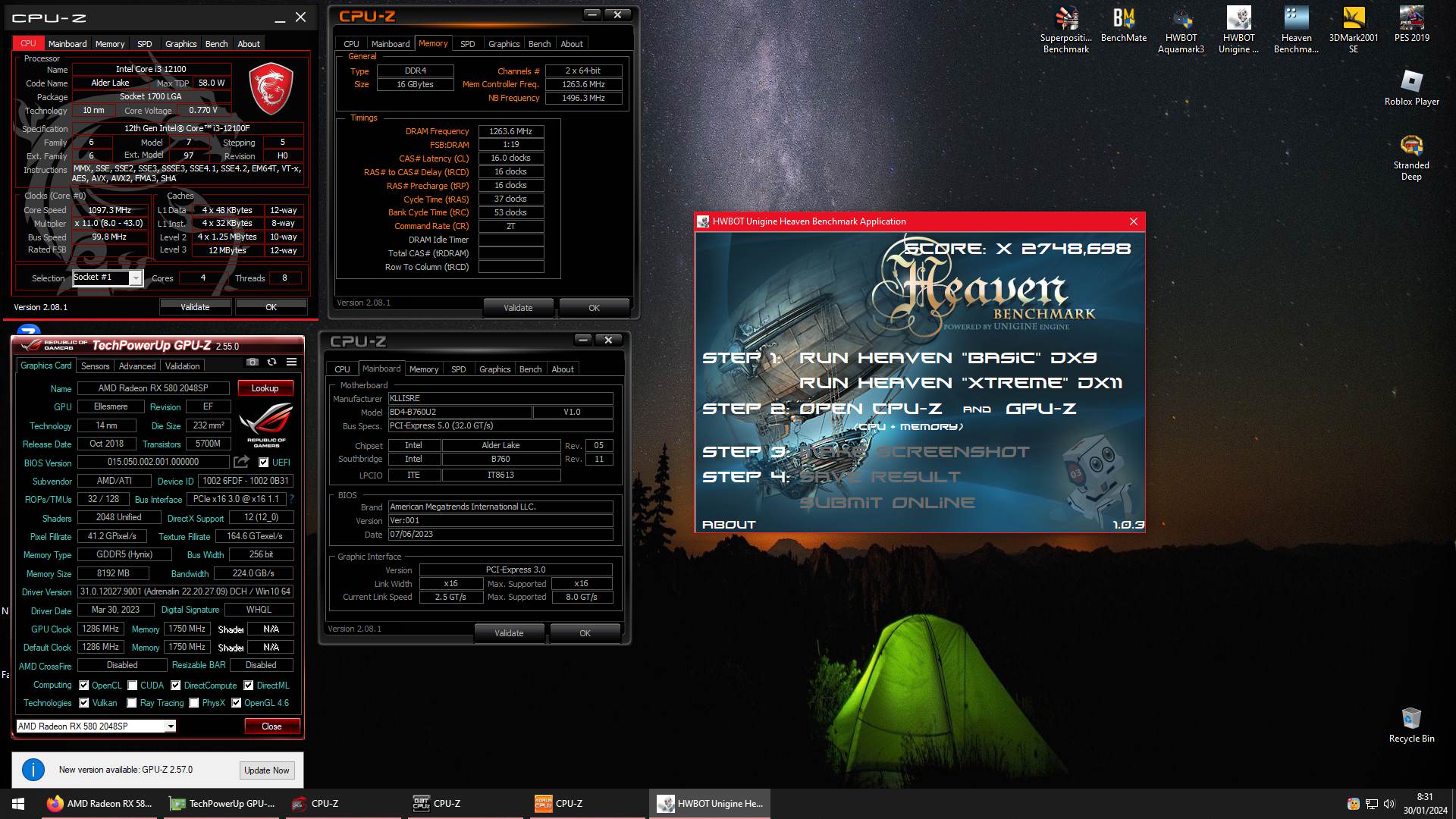
Task: Open the Sensors tab in GPU-Z
Action: pyautogui.click(x=96, y=366)
